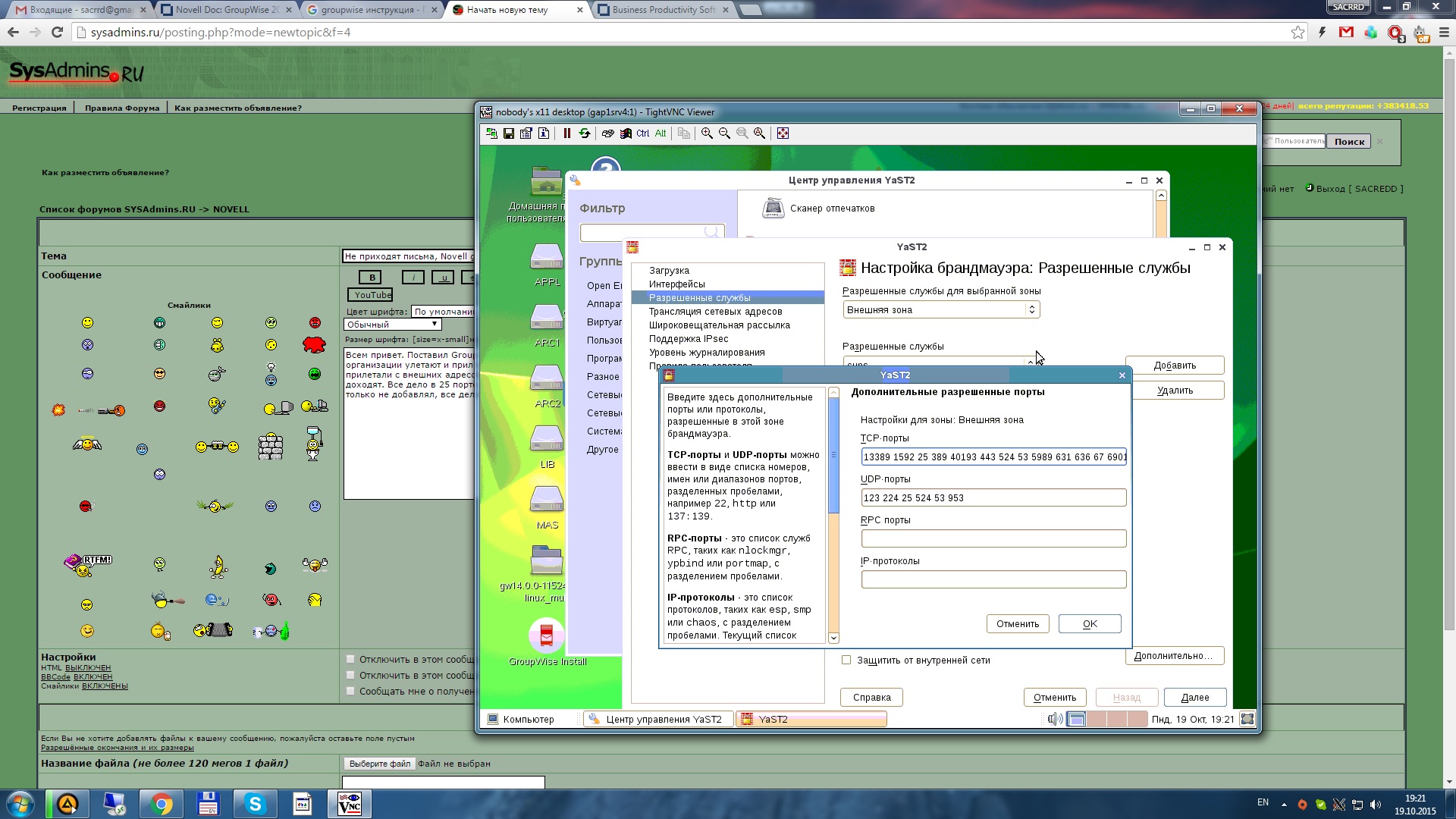This screenshot has width=1456, height=819.
Task: Click the Chrome icon in the Windows taskbar
Action: (x=161, y=804)
